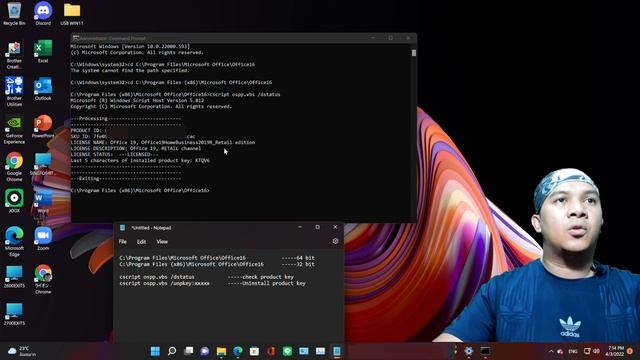This screenshot has height=360, width=640.
Task: Open the volume control in system tray
Action: (596, 351)
